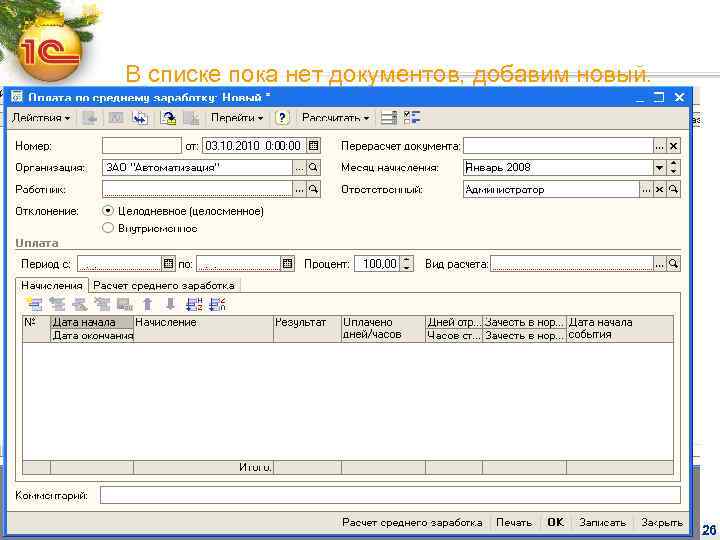Click magnifier icon for Ответственный field

point(674,189)
